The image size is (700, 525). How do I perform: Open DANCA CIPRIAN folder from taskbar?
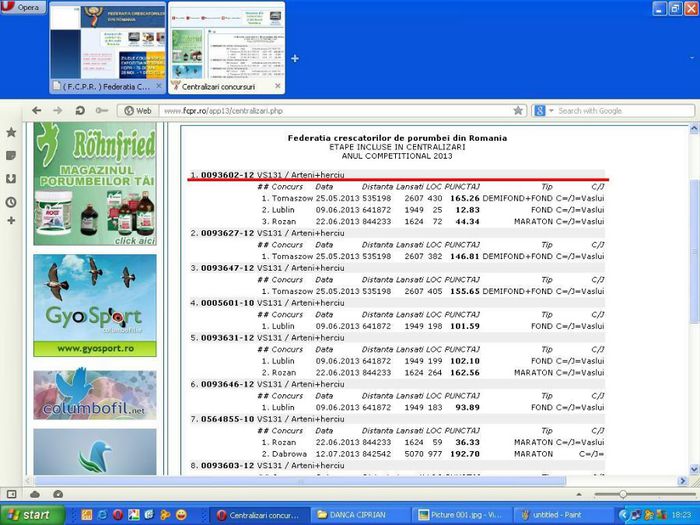tap(358, 515)
